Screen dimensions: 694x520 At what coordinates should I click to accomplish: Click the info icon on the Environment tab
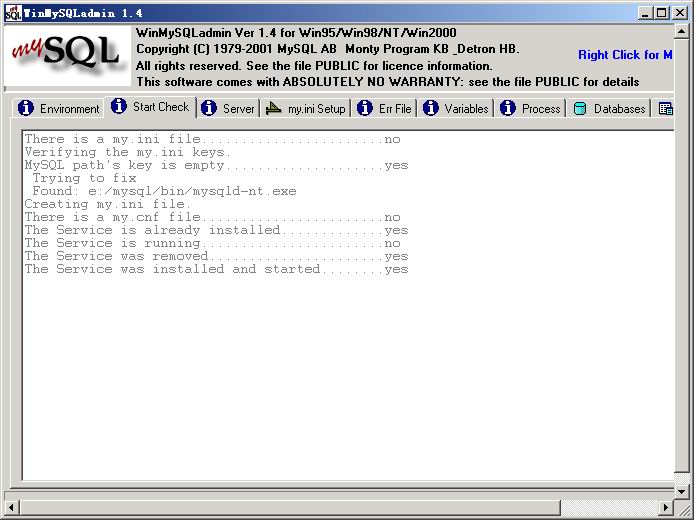(26, 108)
